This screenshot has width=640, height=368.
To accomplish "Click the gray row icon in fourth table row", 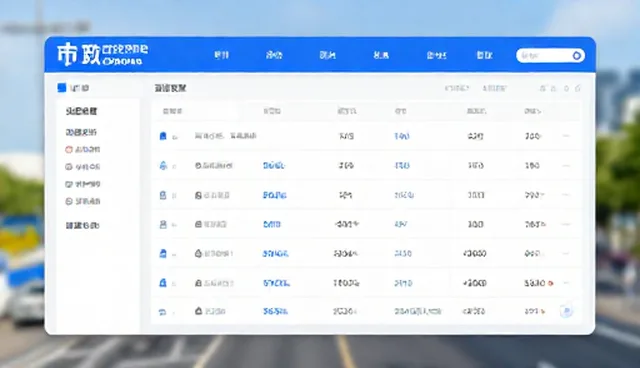I will click(x=163, y=224).
